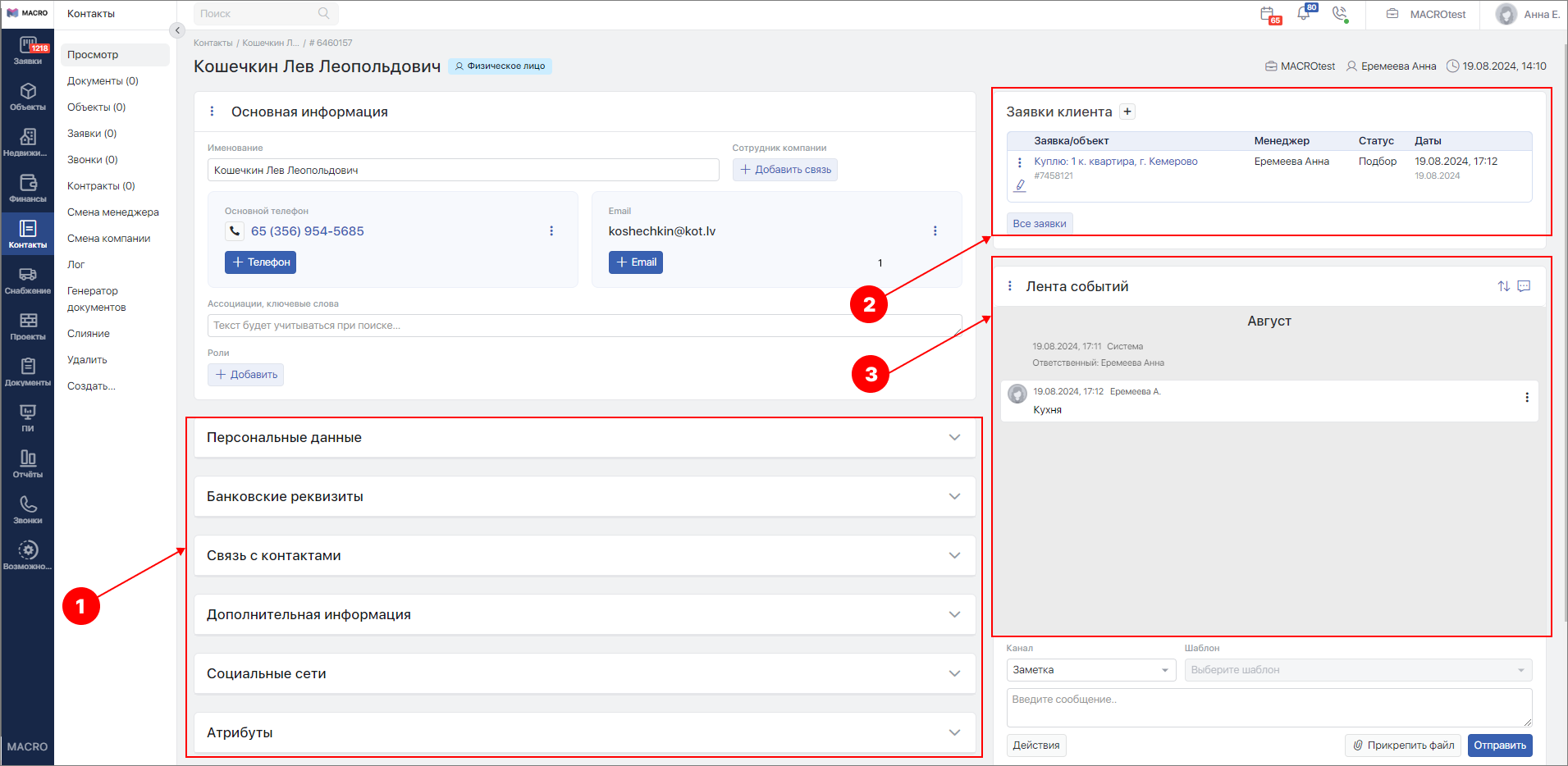
Task: Click the pencil edit icon in Заявки клиента
Action: 1020,185
